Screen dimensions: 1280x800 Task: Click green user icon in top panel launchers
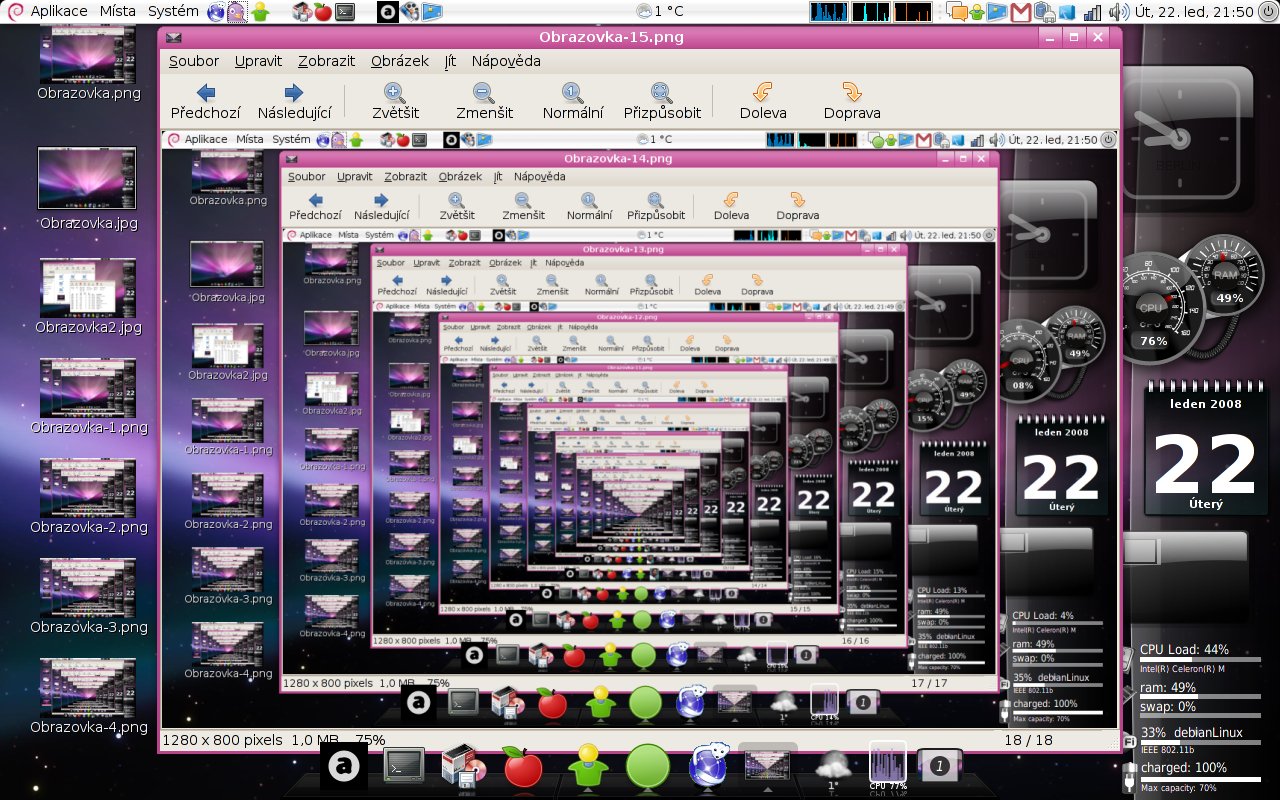tap(260, 12)
